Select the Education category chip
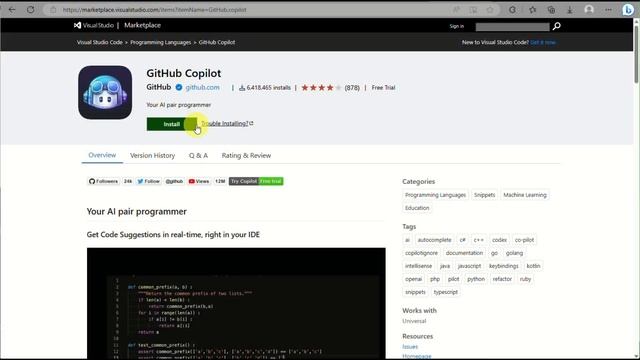This screenshot has height=360, width=640. tap(417, 208)
